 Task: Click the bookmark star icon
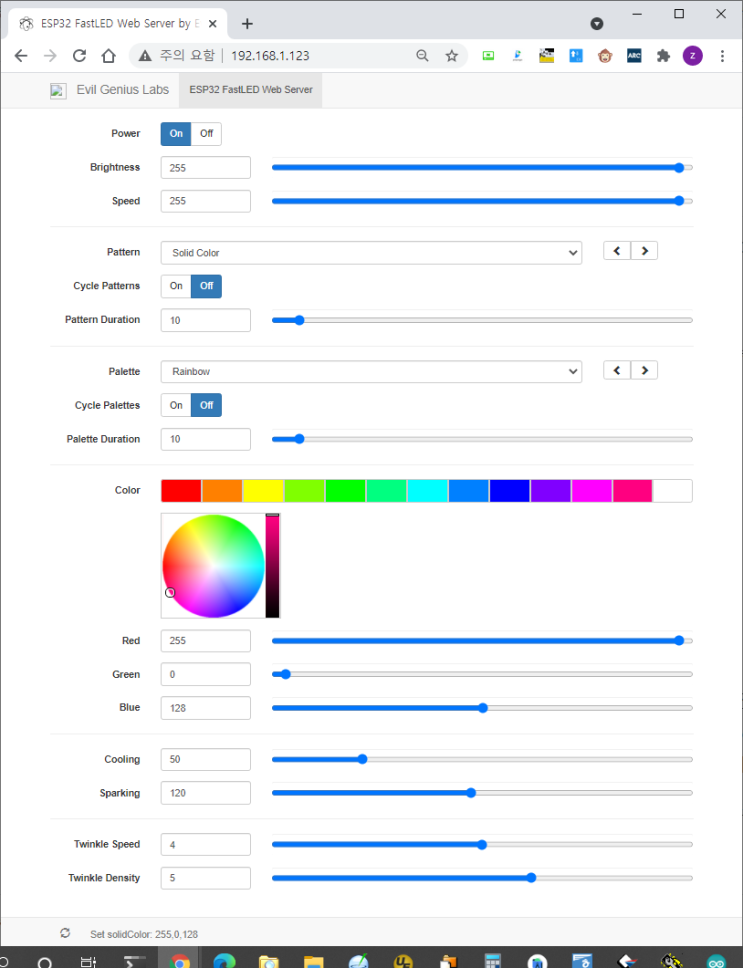click(451, 56)
